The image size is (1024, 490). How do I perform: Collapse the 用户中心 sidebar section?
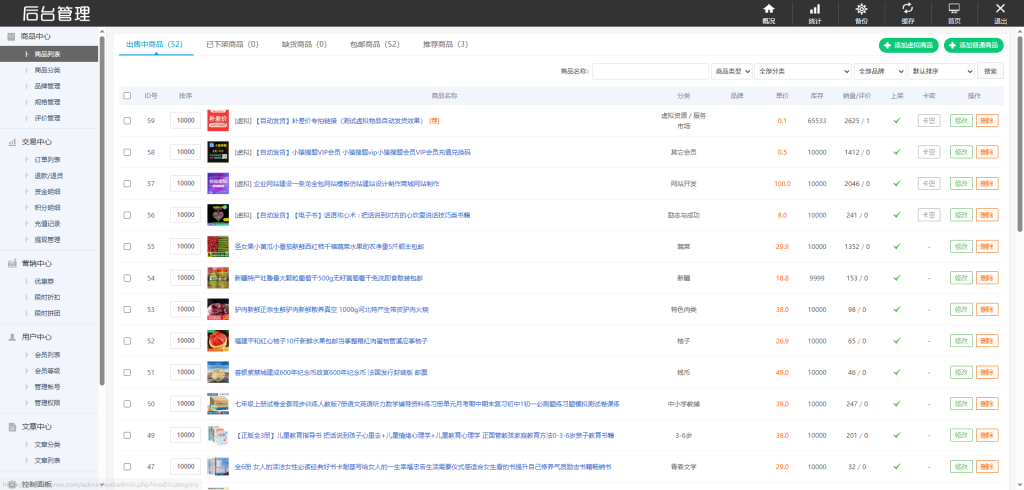[37, 337]
